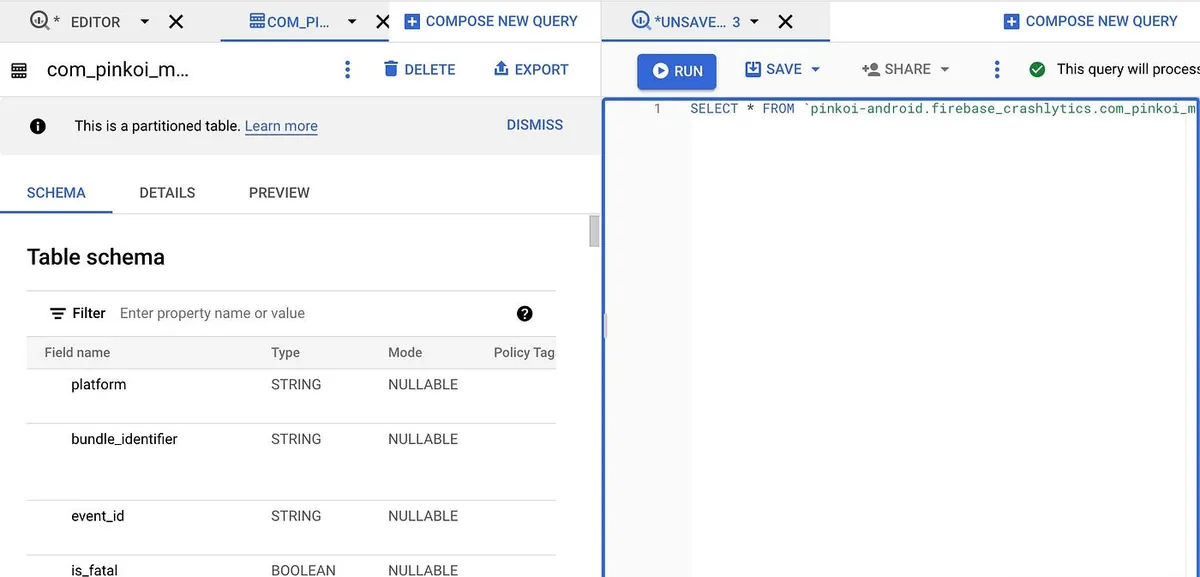Run the query with RUN button
Image resolution: width=1200 pixels, height=577 pixels.
pos(677,70)
